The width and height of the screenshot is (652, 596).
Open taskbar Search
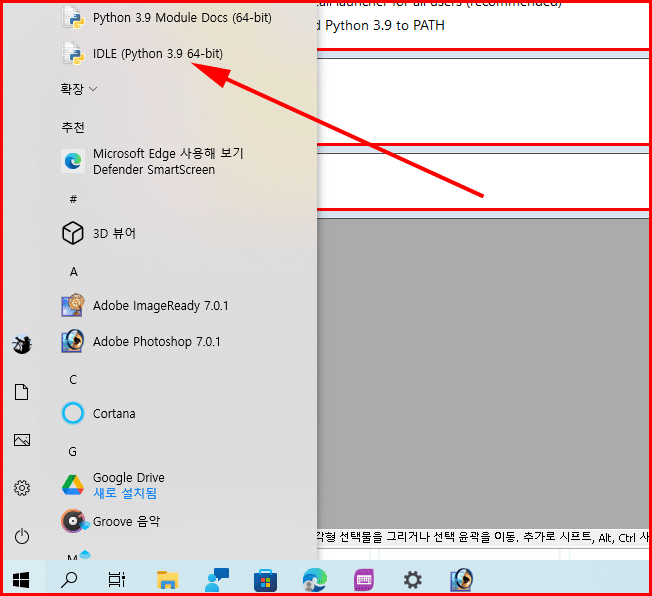[x=69, y=579]
